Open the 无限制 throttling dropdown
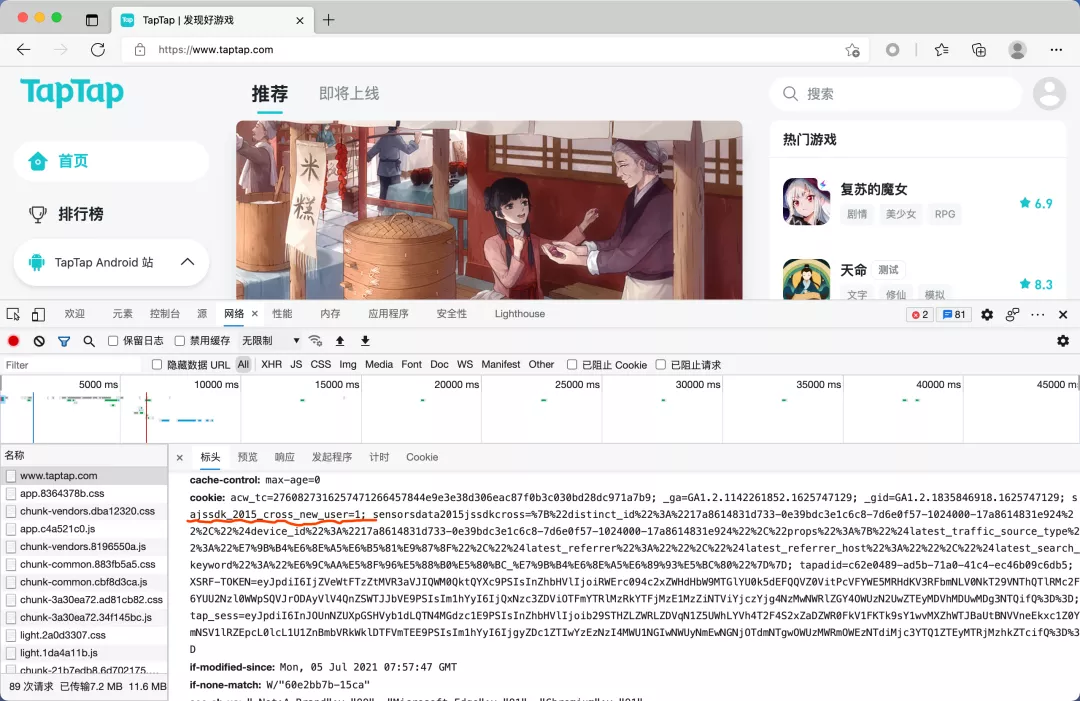1080x701 pixels. click(267, 339)
